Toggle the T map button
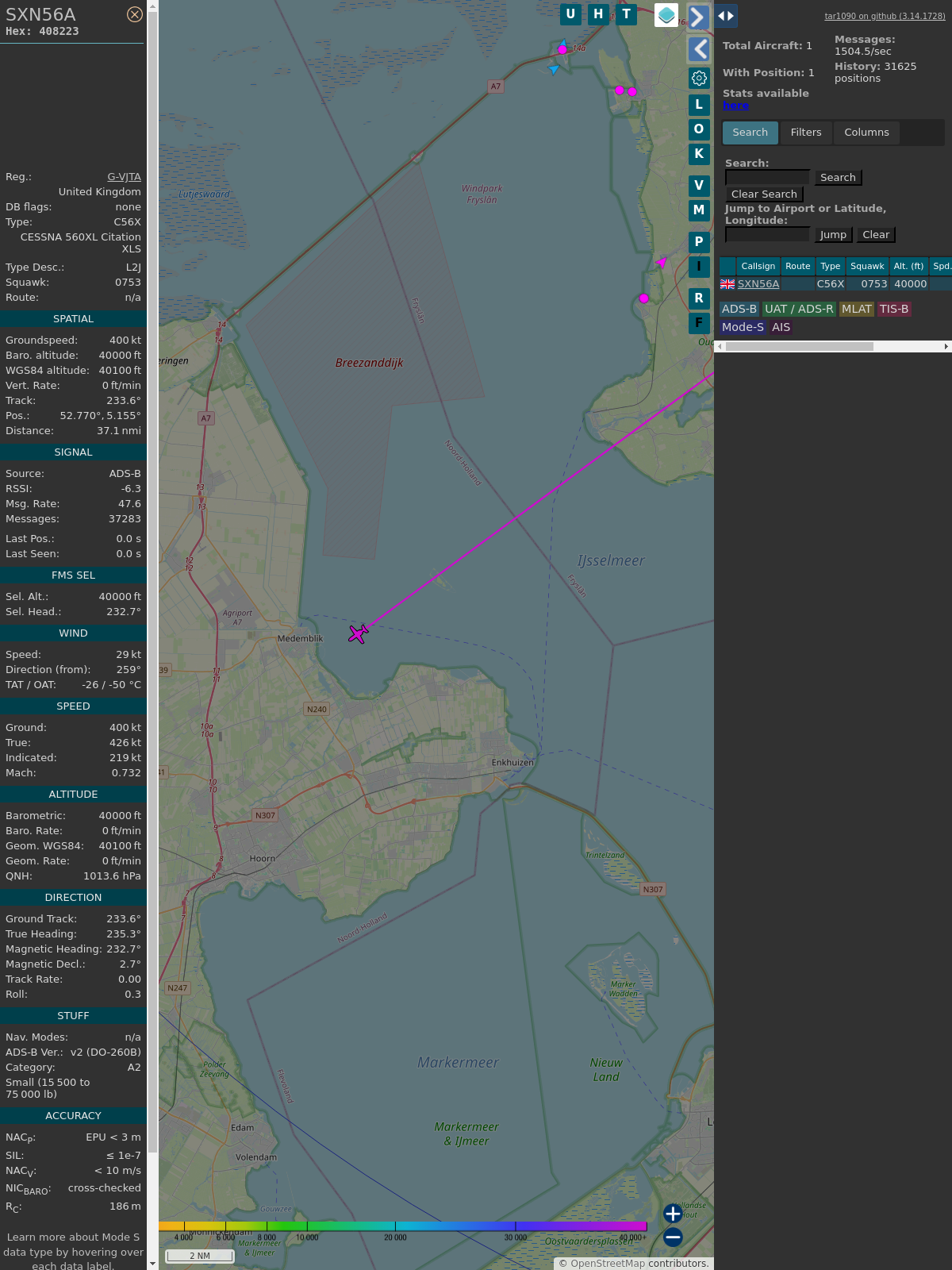Screen dimensions: 952x1270 627,14
